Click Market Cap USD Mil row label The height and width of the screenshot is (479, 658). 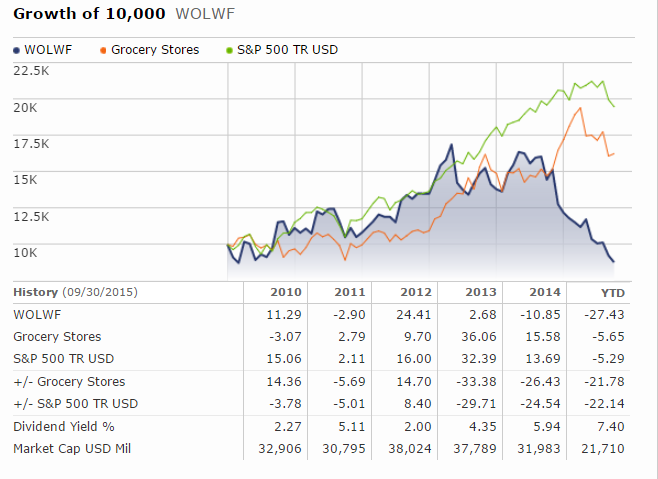click(72, 449)
